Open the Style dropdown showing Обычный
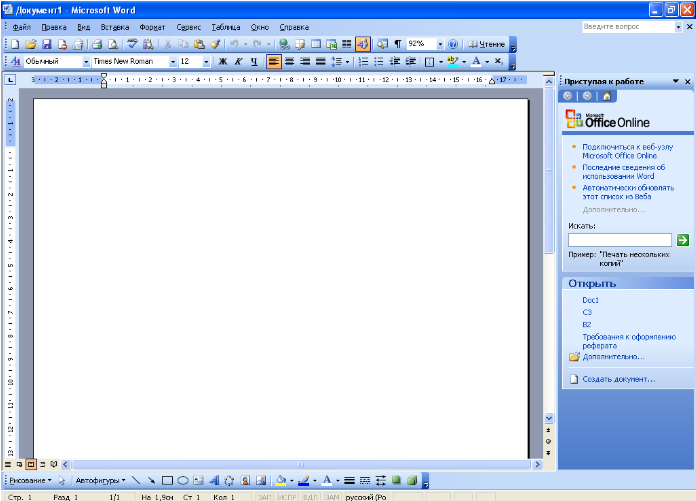The height and width of the screenshot is (501, 696). coord(86,62)
